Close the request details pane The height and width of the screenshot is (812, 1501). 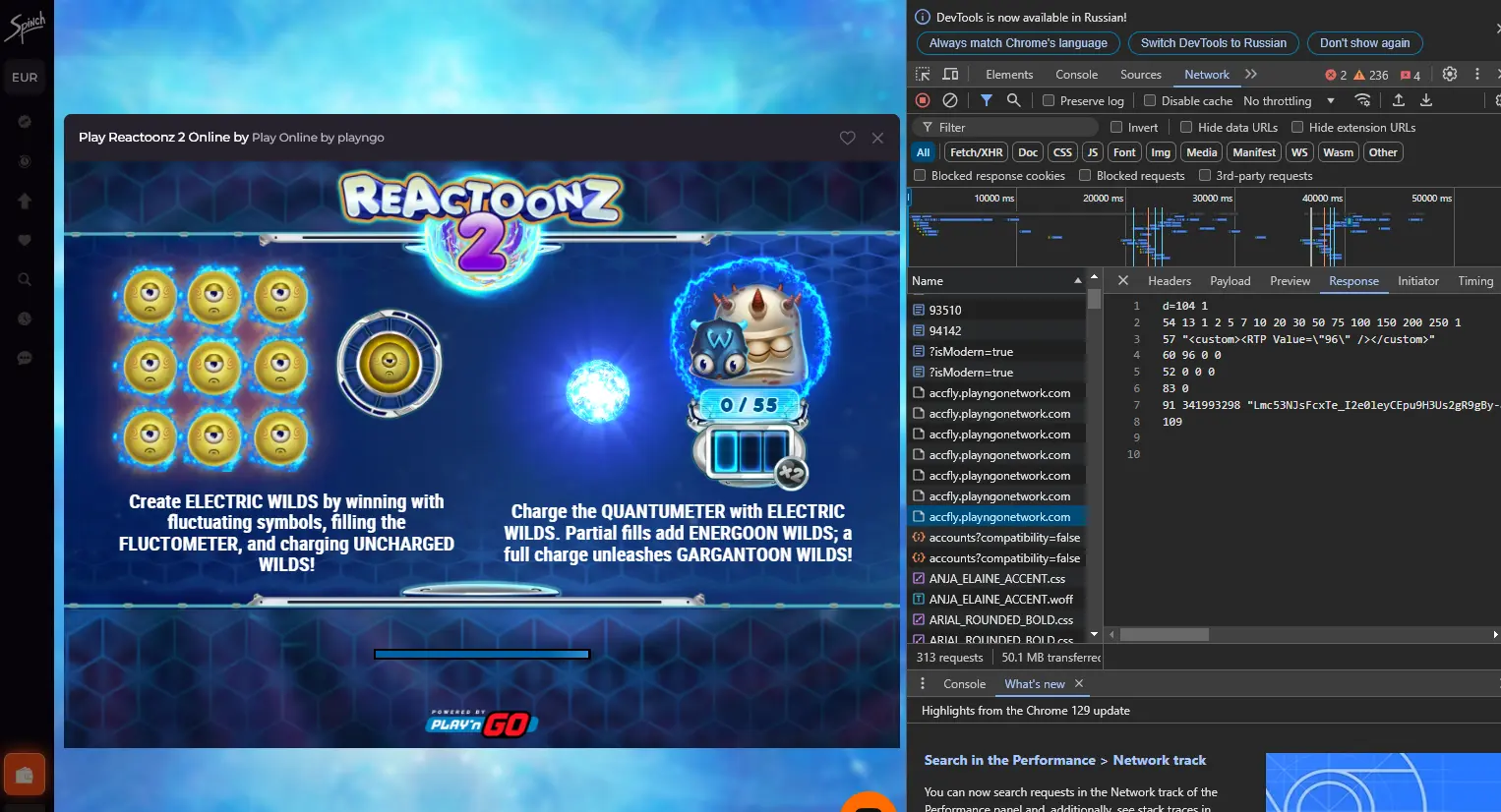[1122, 281]
